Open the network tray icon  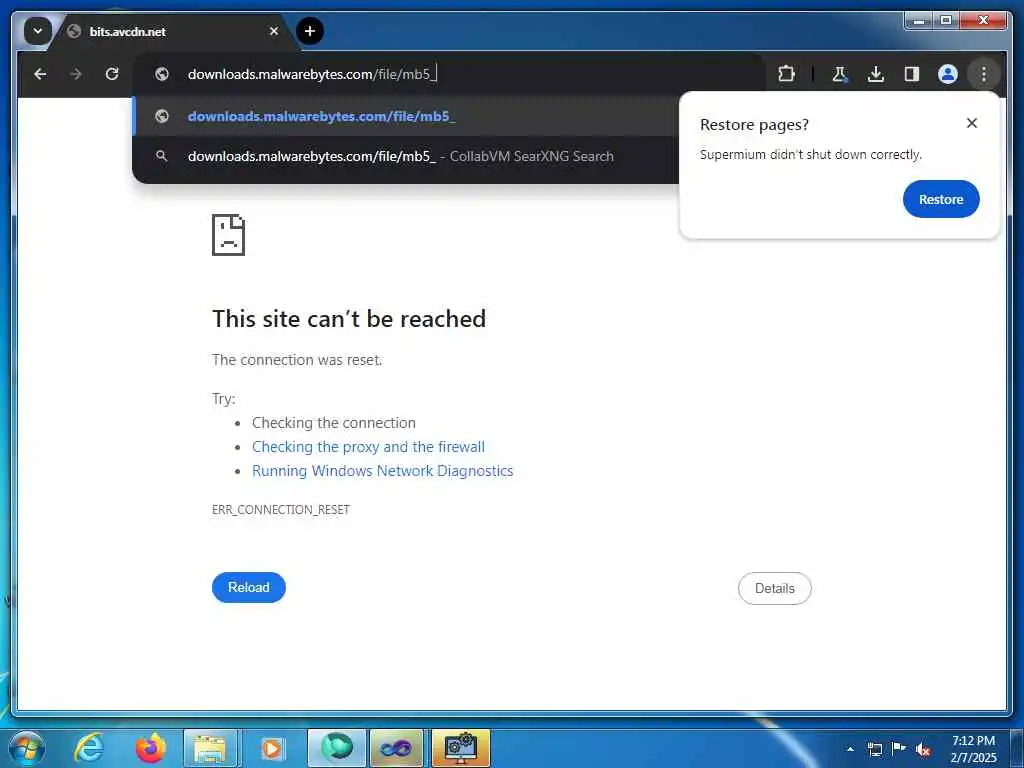(x=875, y=749)
